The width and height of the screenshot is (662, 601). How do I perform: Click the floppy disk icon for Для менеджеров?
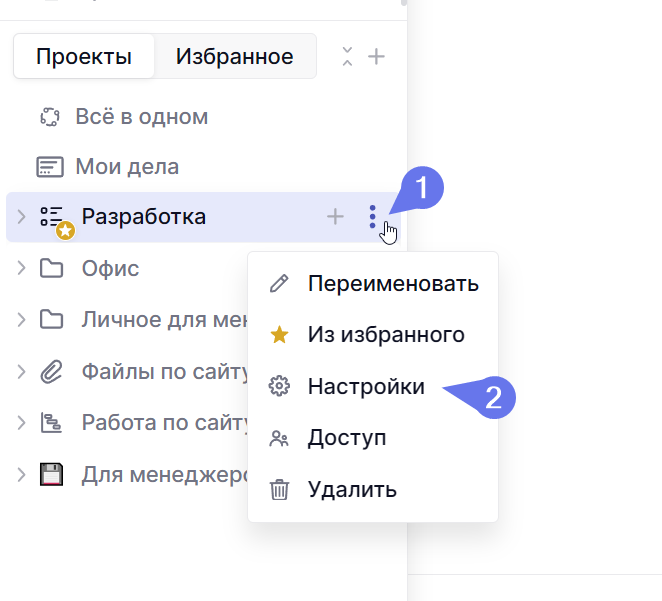point(51,474)
